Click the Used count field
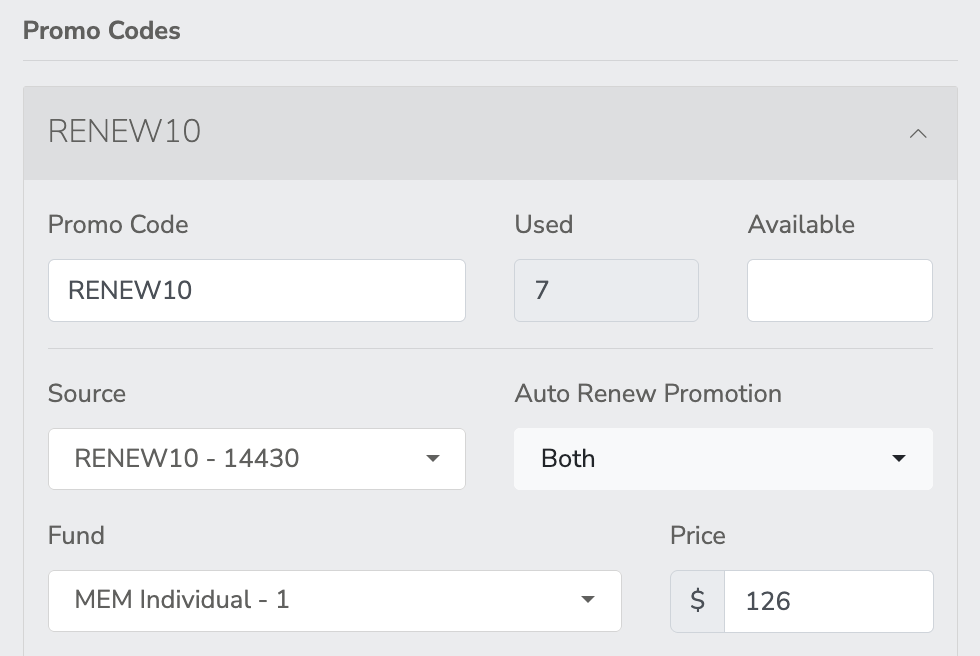Viewport: 980px width, 656px height. pyautogui.click(x=606, y=291)
